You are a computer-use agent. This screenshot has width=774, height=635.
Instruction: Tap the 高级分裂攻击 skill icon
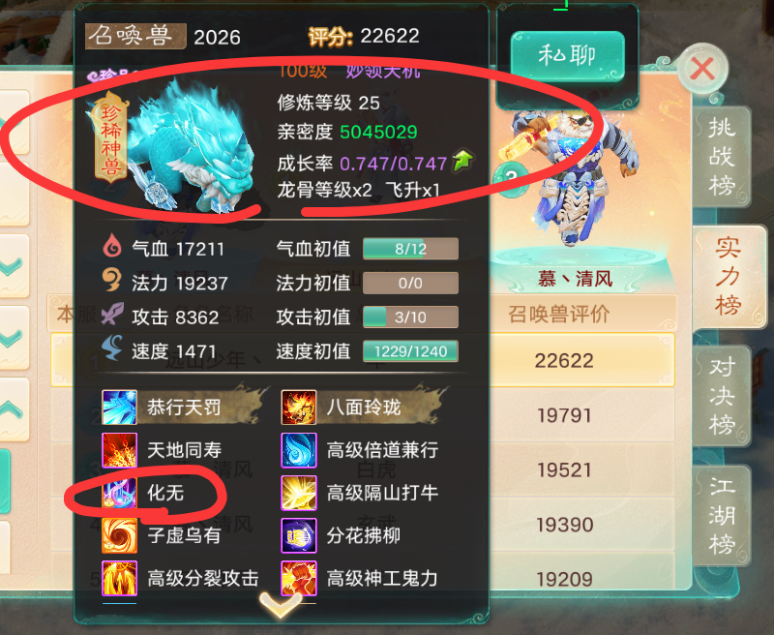tap(119, 578)
